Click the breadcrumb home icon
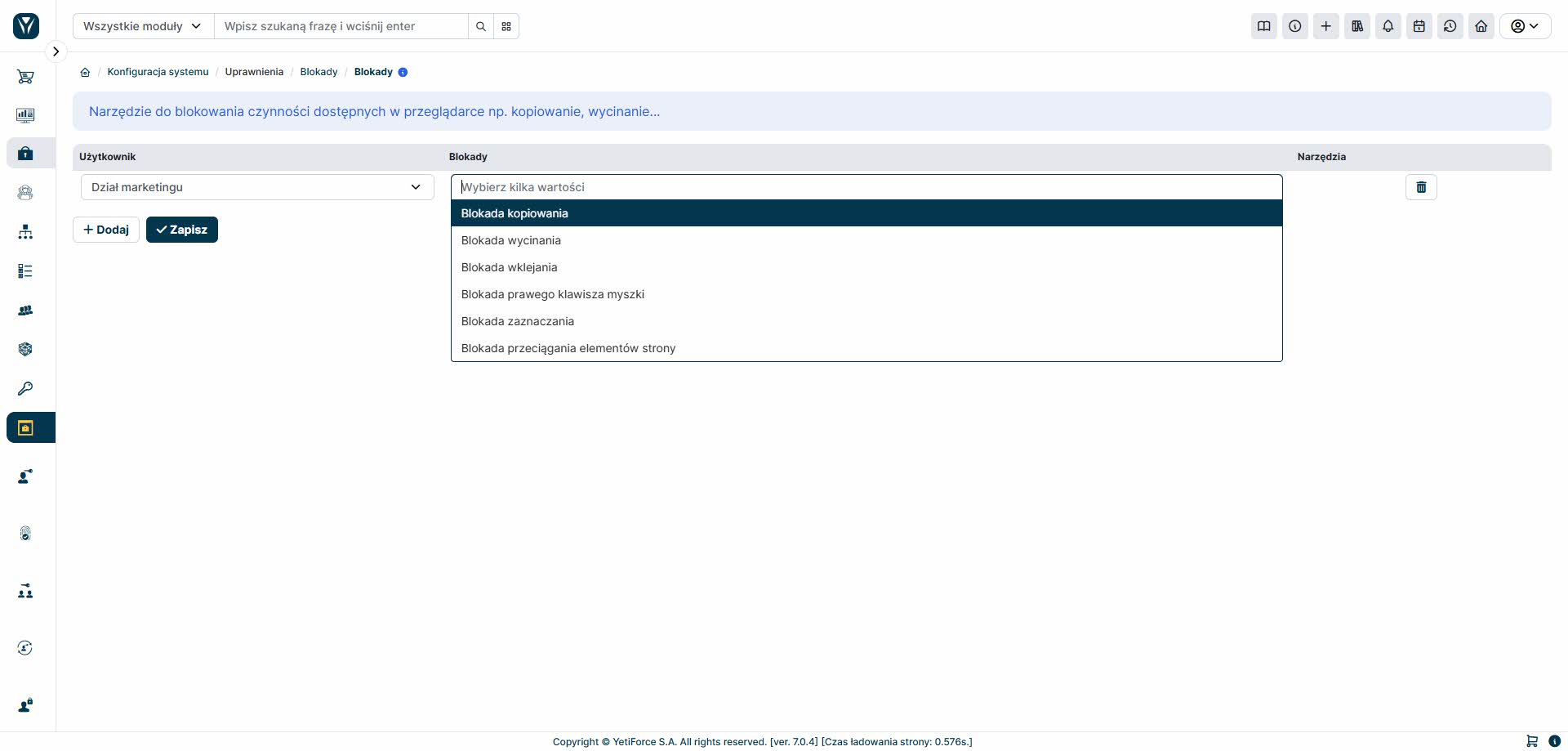 click(x=85, y=72)
